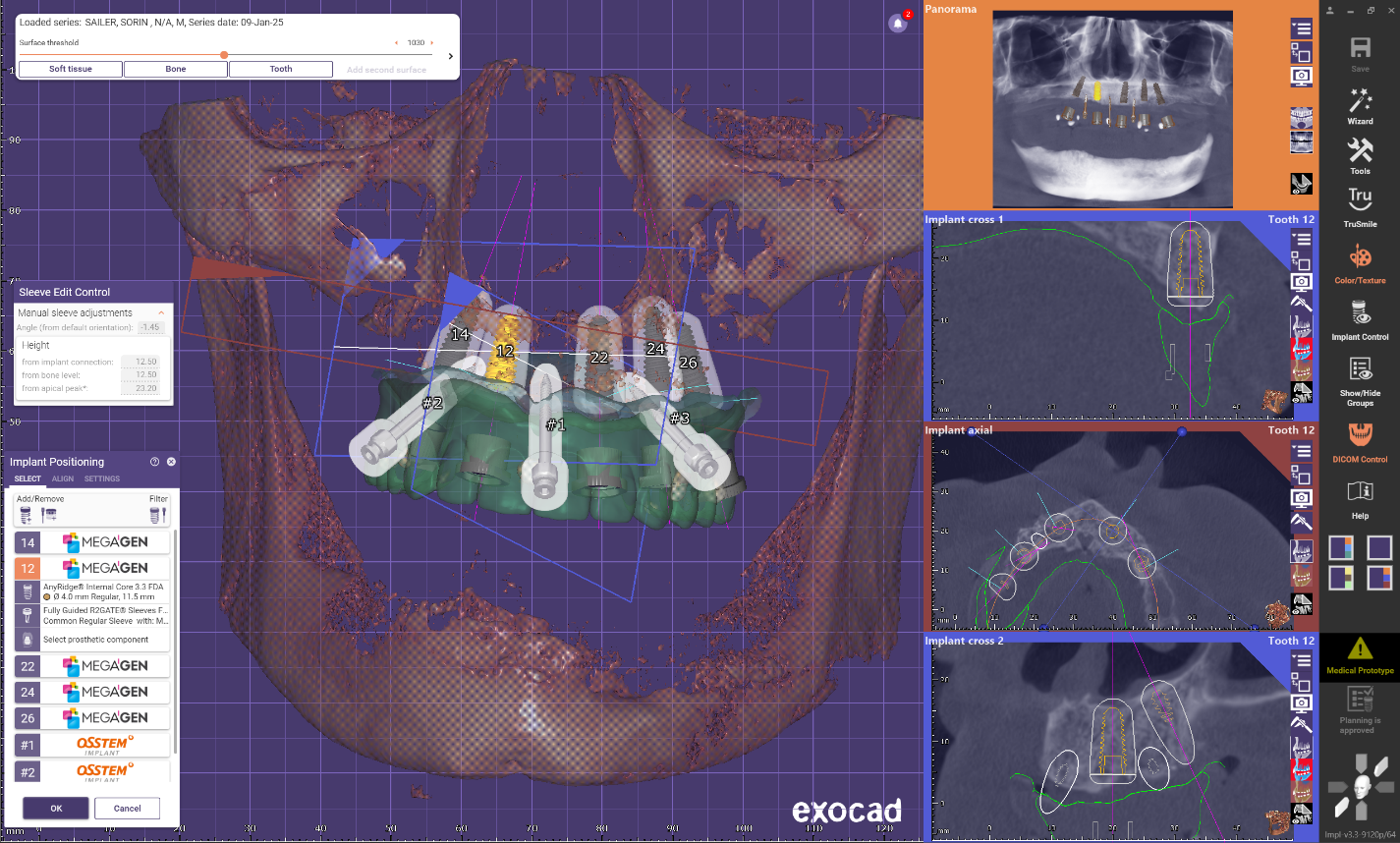Open the Tools menu icon
1400x843 pixels.
pos(1360,154)
